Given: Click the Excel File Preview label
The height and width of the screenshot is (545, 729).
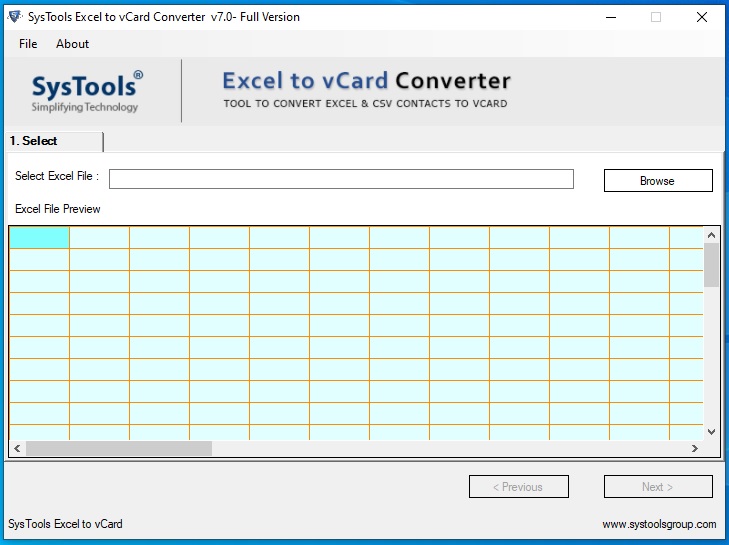Looking at the screenshot, I should pyautogui.click(x=58, y=209).
